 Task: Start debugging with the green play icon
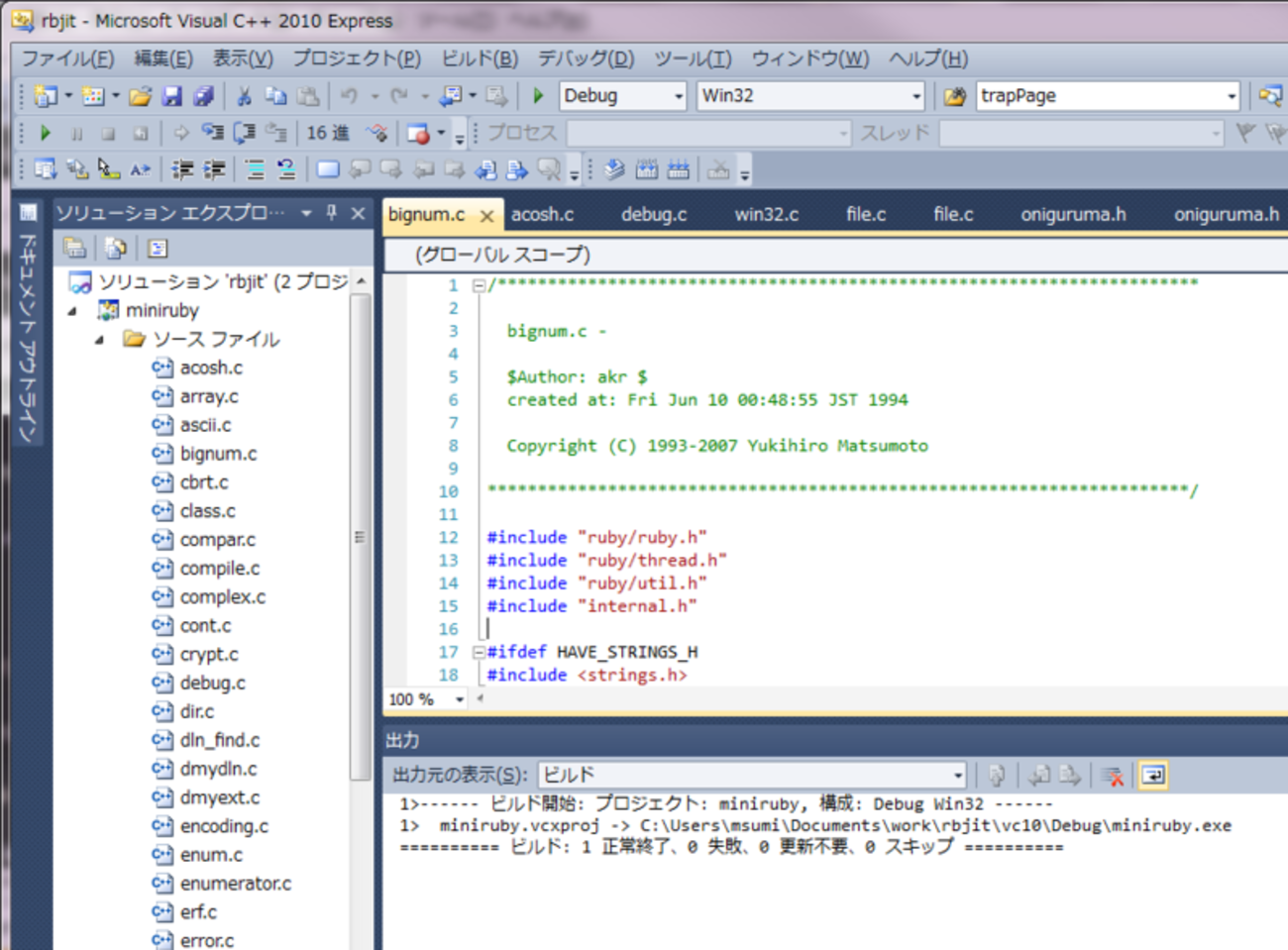pyautogui.click(x=538, y=96)
